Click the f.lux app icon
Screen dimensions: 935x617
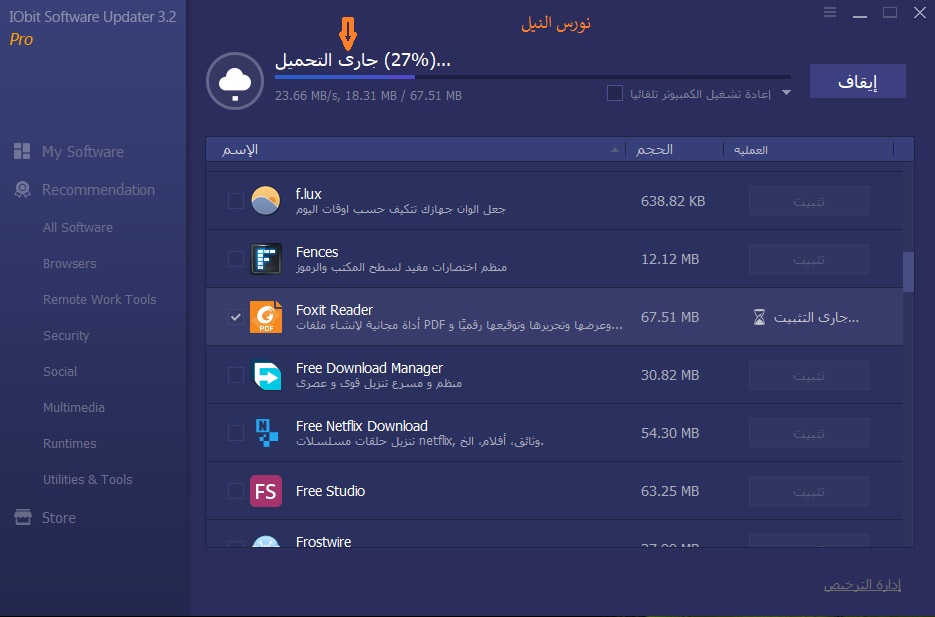pos(265,201)
